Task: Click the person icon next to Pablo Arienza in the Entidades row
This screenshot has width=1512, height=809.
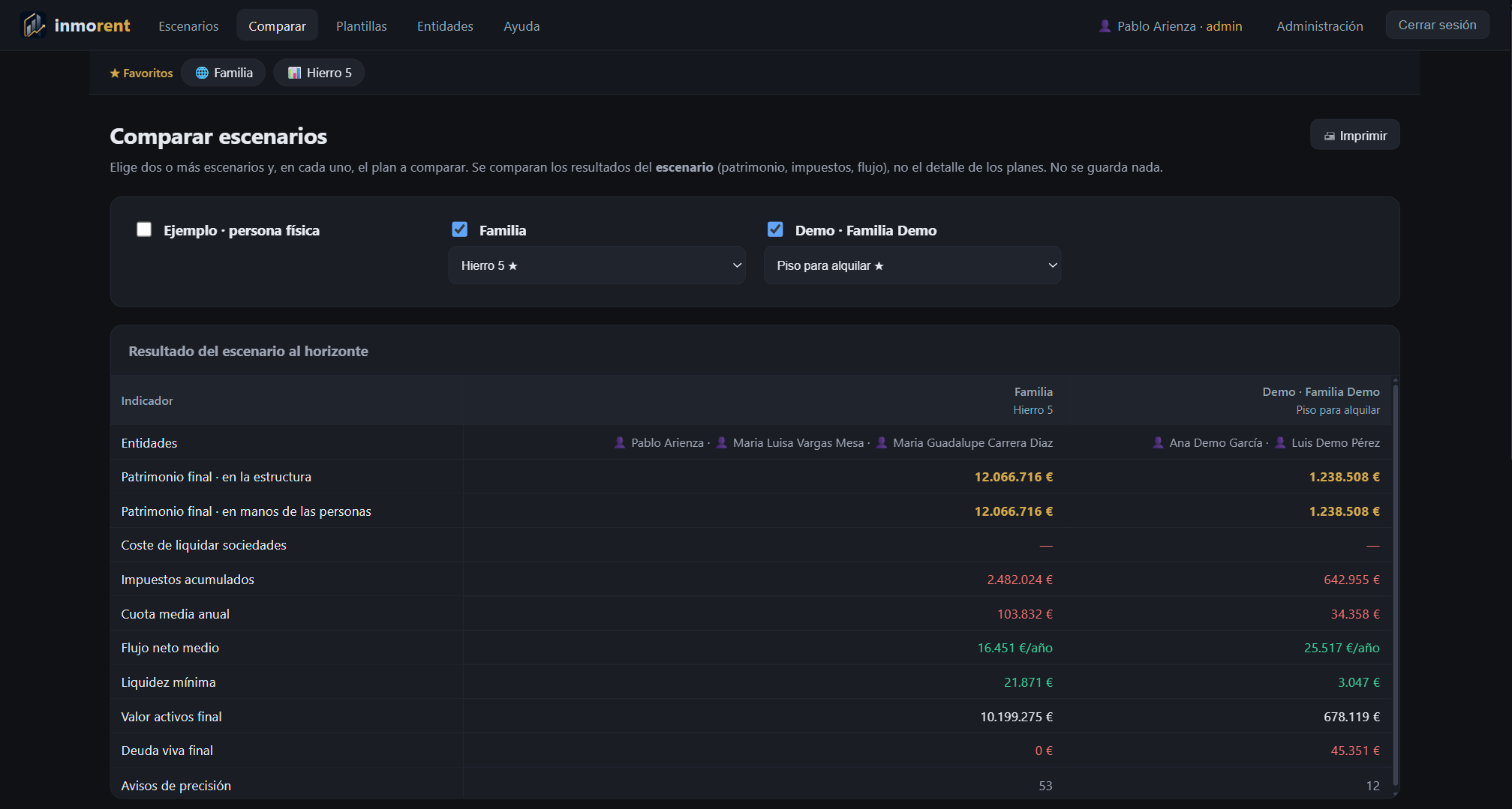Action: [x=620, y=442]
